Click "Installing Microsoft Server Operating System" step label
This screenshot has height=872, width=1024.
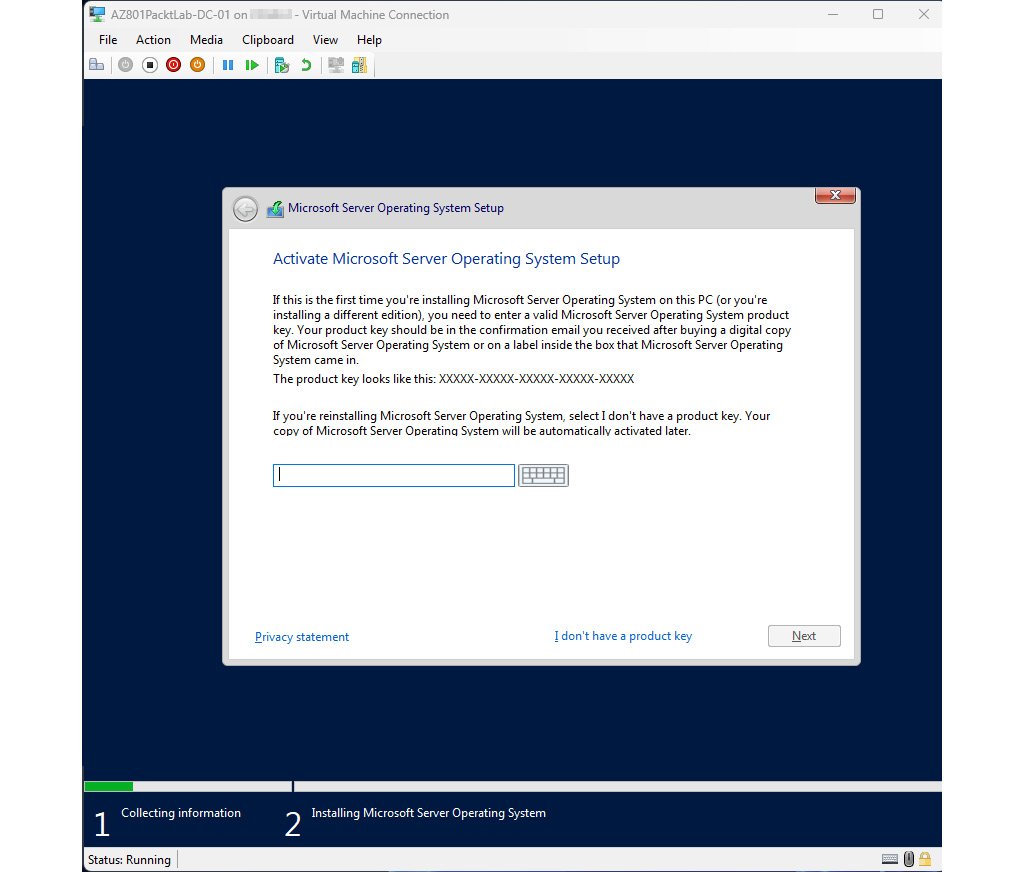click(x=428, y=813)
